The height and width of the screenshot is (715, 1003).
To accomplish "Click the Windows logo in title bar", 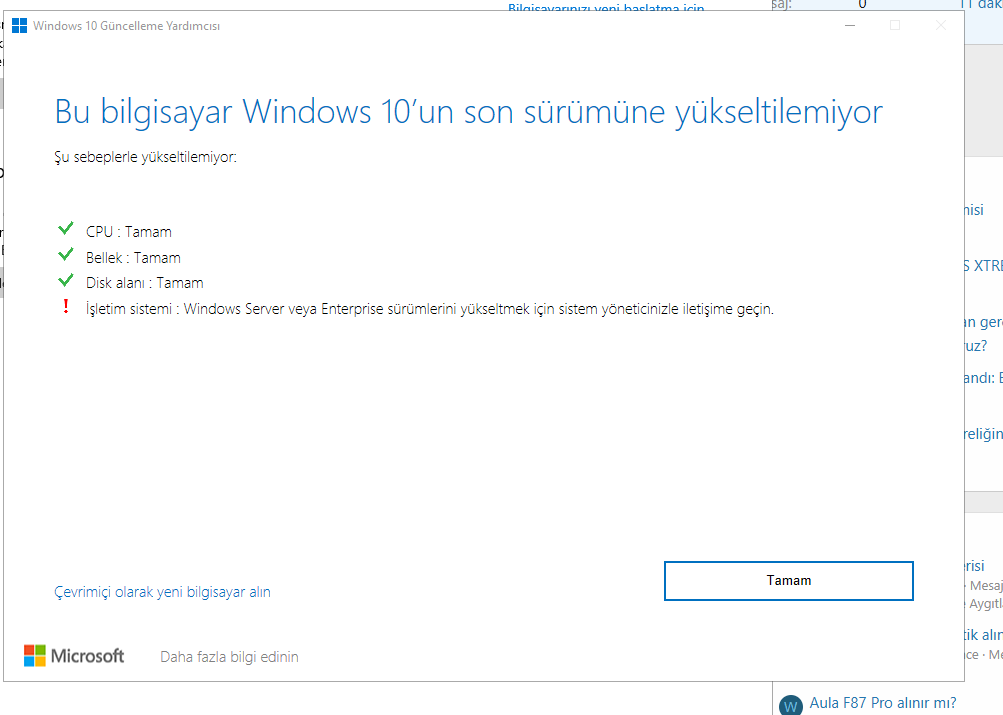I will click(x=20, y=26).
